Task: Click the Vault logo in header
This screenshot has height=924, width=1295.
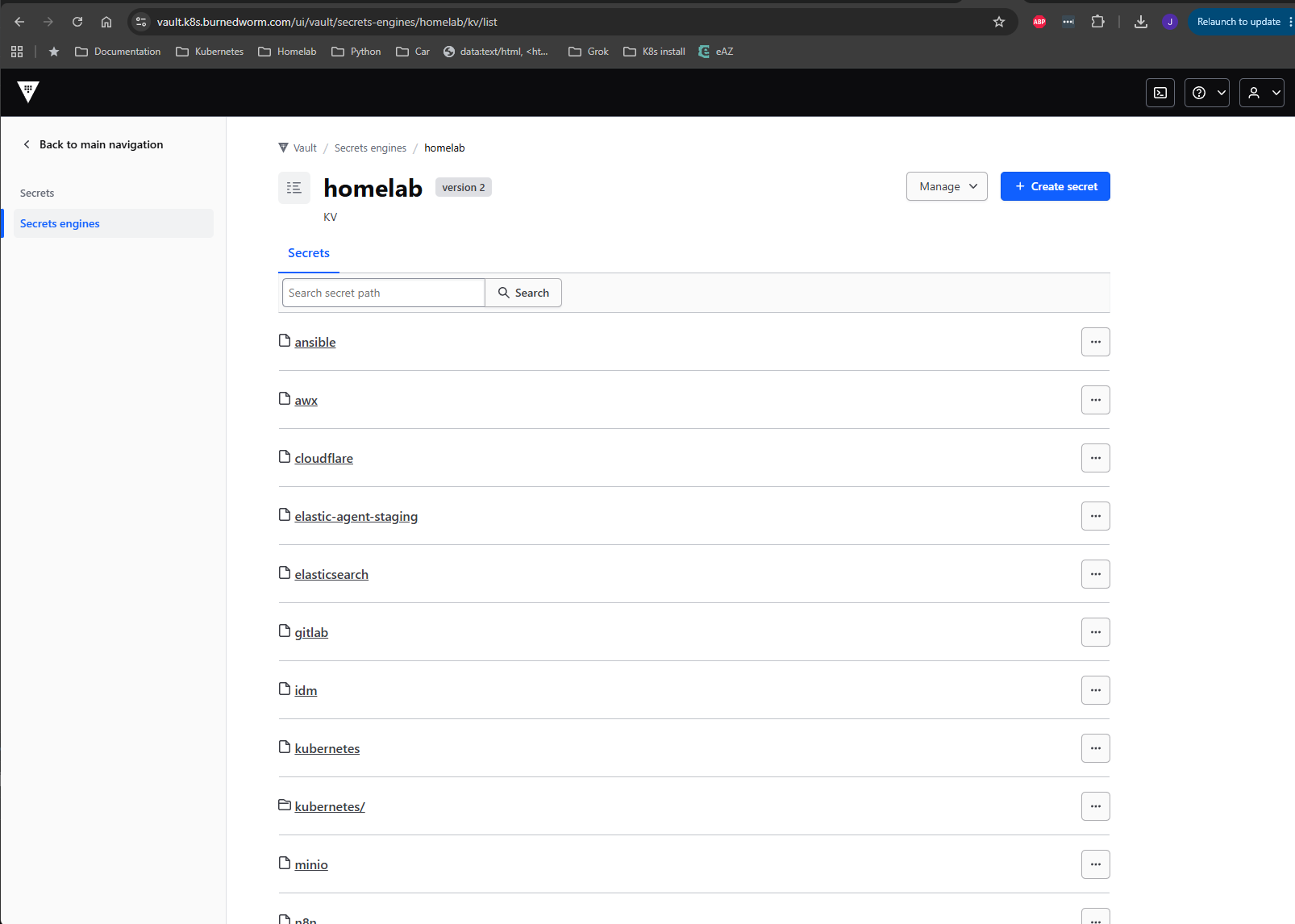Action: pos(28,92)
